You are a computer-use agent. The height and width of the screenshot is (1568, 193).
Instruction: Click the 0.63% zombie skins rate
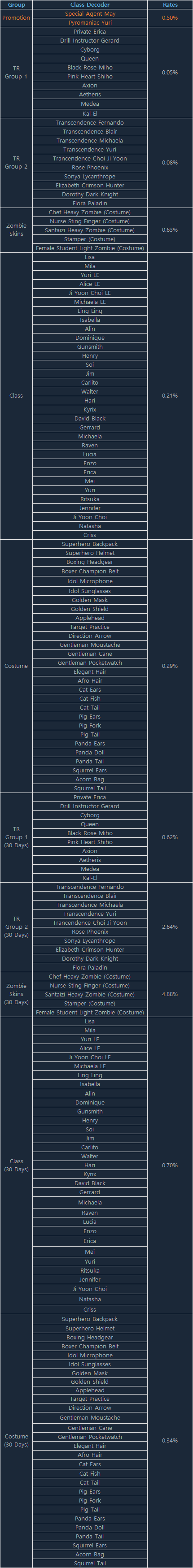point(170,230)
